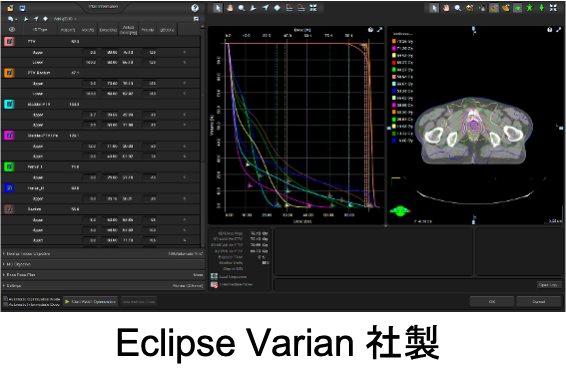Click the objectives list vertical scrollbar
Screen dimensions: 566x389
(x=203, y=137)
